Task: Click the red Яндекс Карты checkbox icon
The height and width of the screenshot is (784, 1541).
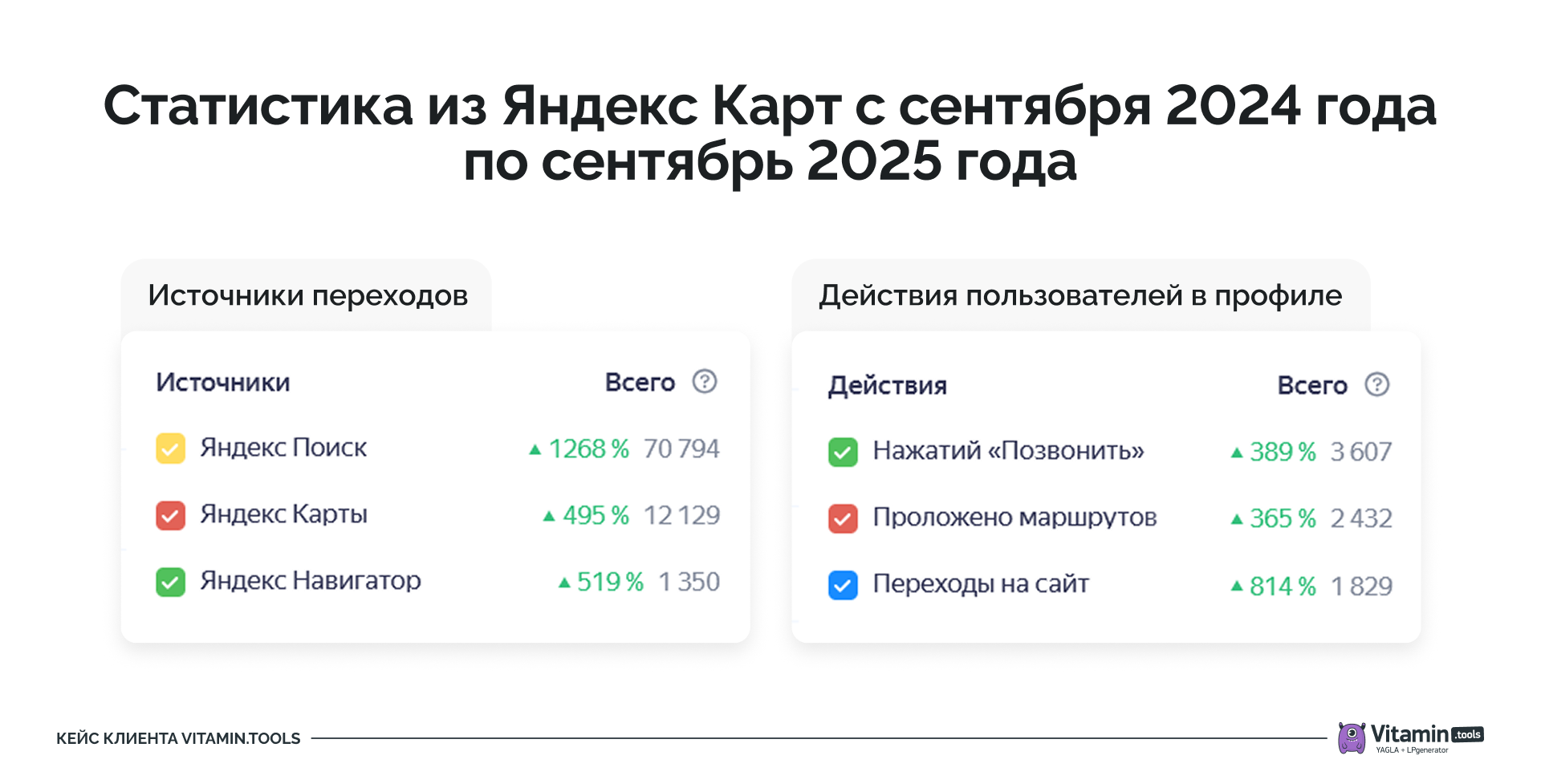Action: [x=170, y=516]
